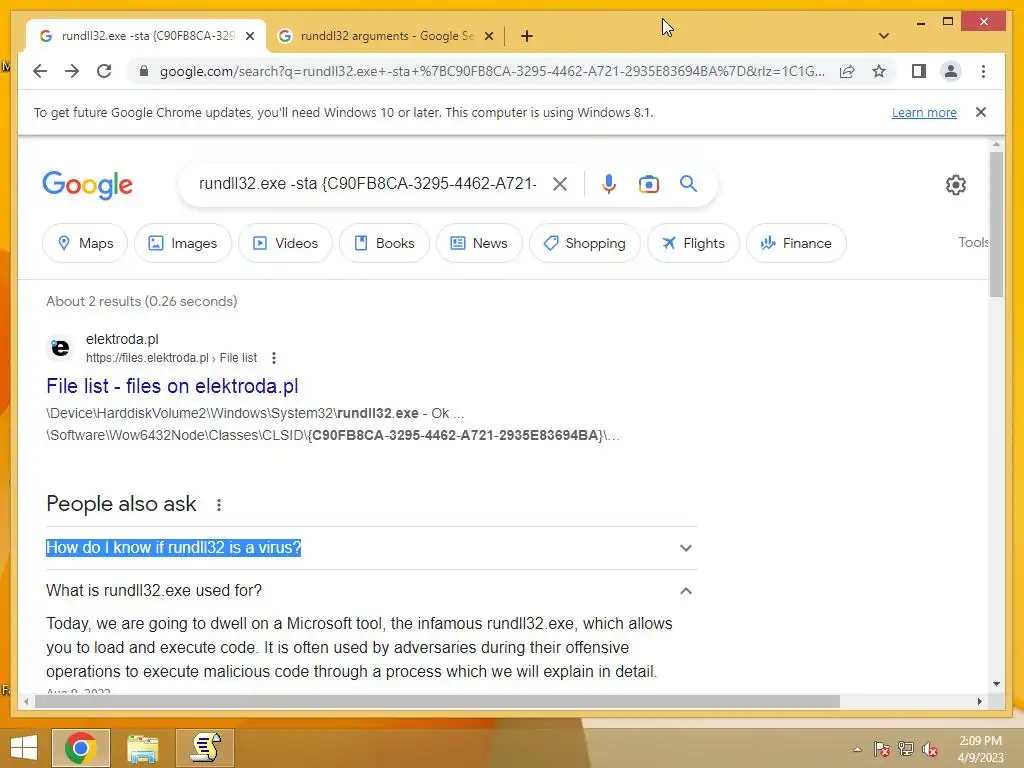Submit search with the magnifier icon
Image resolution: width=1024 pixels, height=768 pixels.
pyautogui.click(x=688, y=184)
